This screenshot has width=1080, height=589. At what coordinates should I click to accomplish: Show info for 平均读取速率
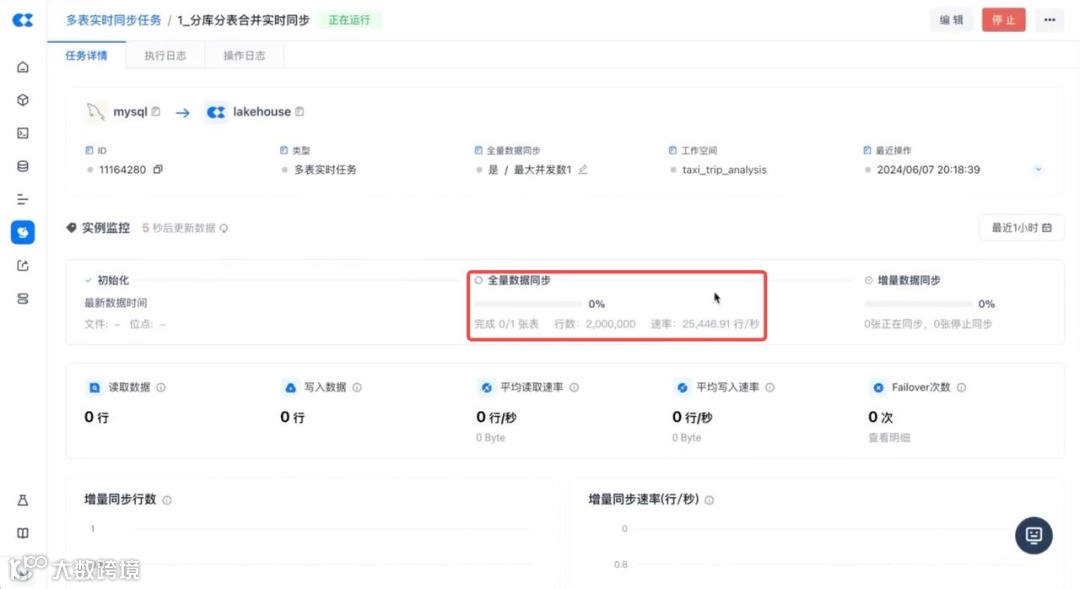point(574,388)
